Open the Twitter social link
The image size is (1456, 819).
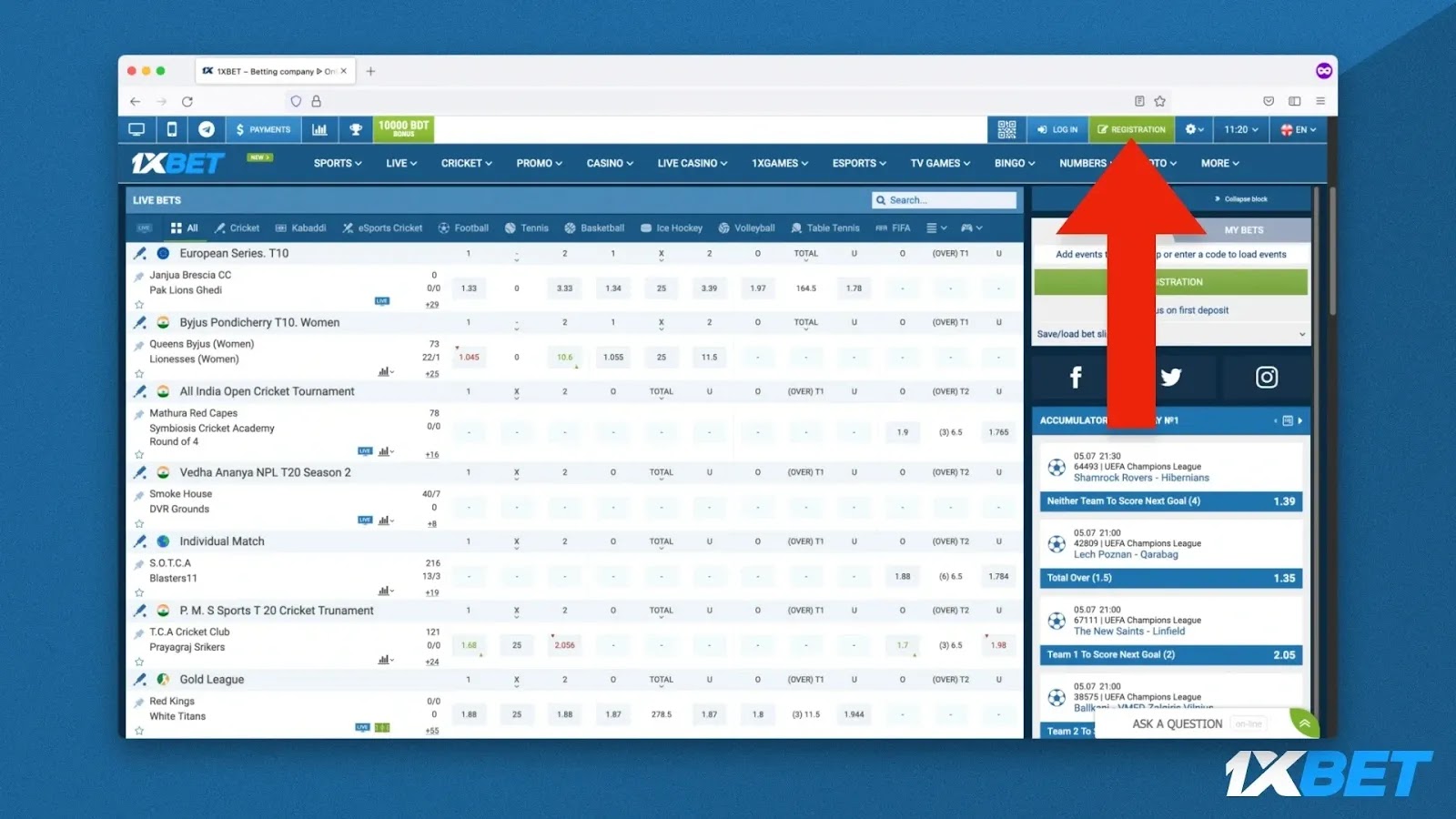click(1171, 378)
